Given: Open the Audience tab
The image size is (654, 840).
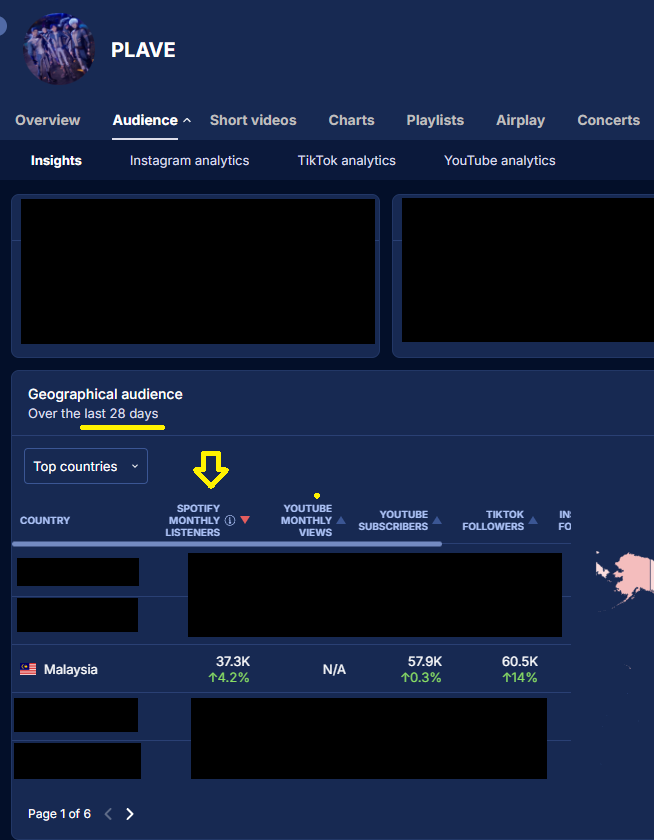Looking at the screenshot, I should point(145,120).
